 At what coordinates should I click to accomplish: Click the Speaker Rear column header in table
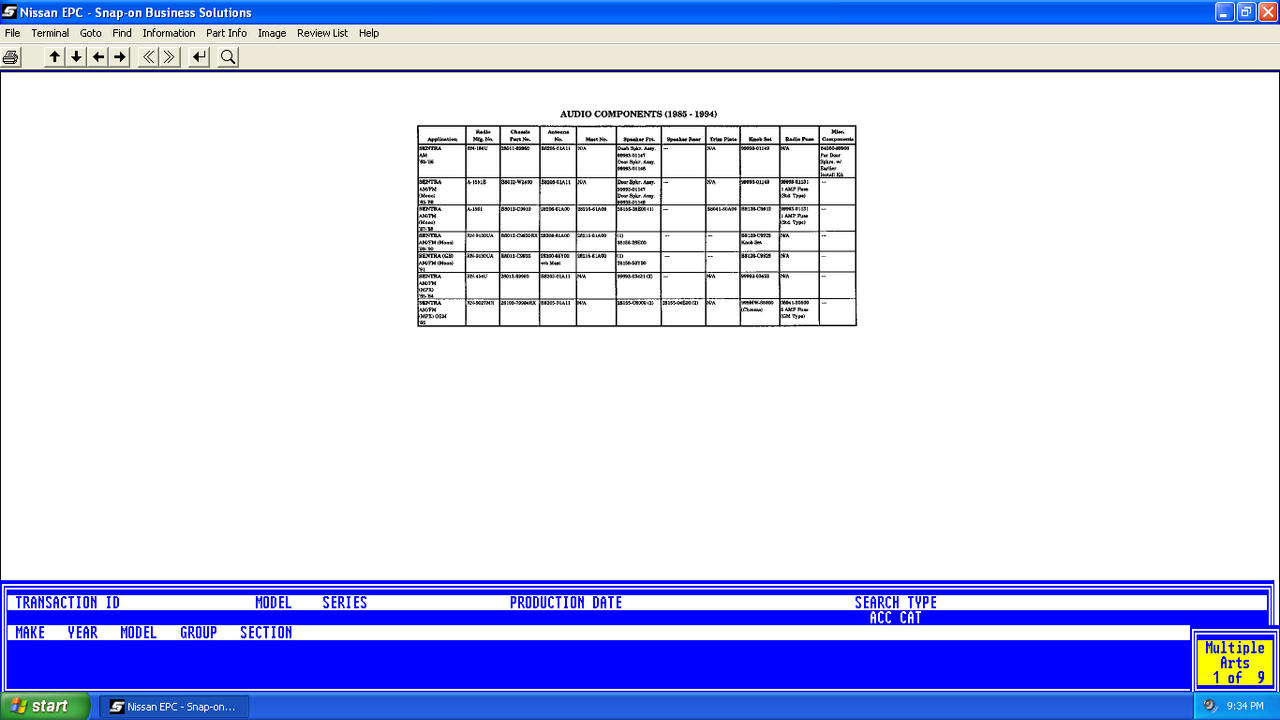point(683,139)
